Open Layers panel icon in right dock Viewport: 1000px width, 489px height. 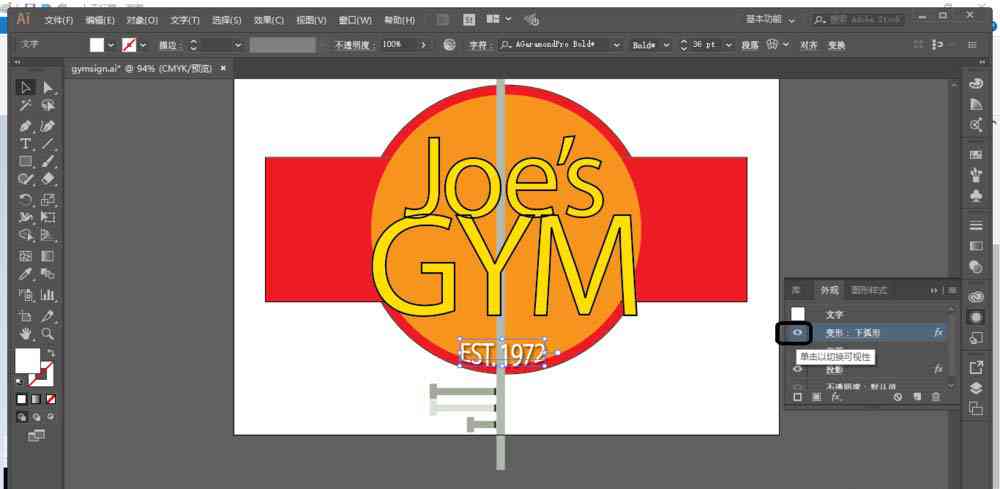[x=976, y=388]
